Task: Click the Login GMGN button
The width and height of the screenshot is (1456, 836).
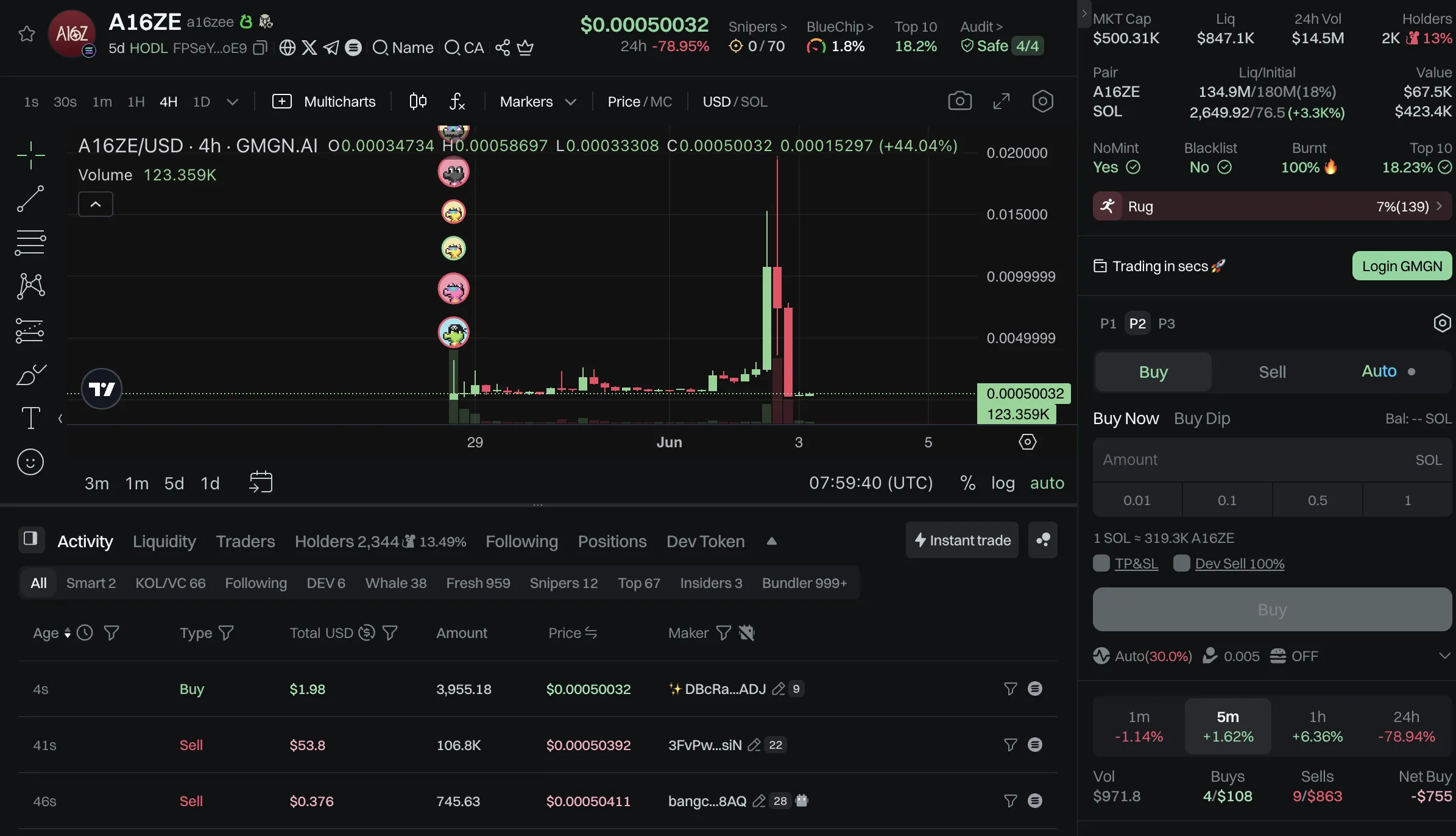Action: 1402,266
